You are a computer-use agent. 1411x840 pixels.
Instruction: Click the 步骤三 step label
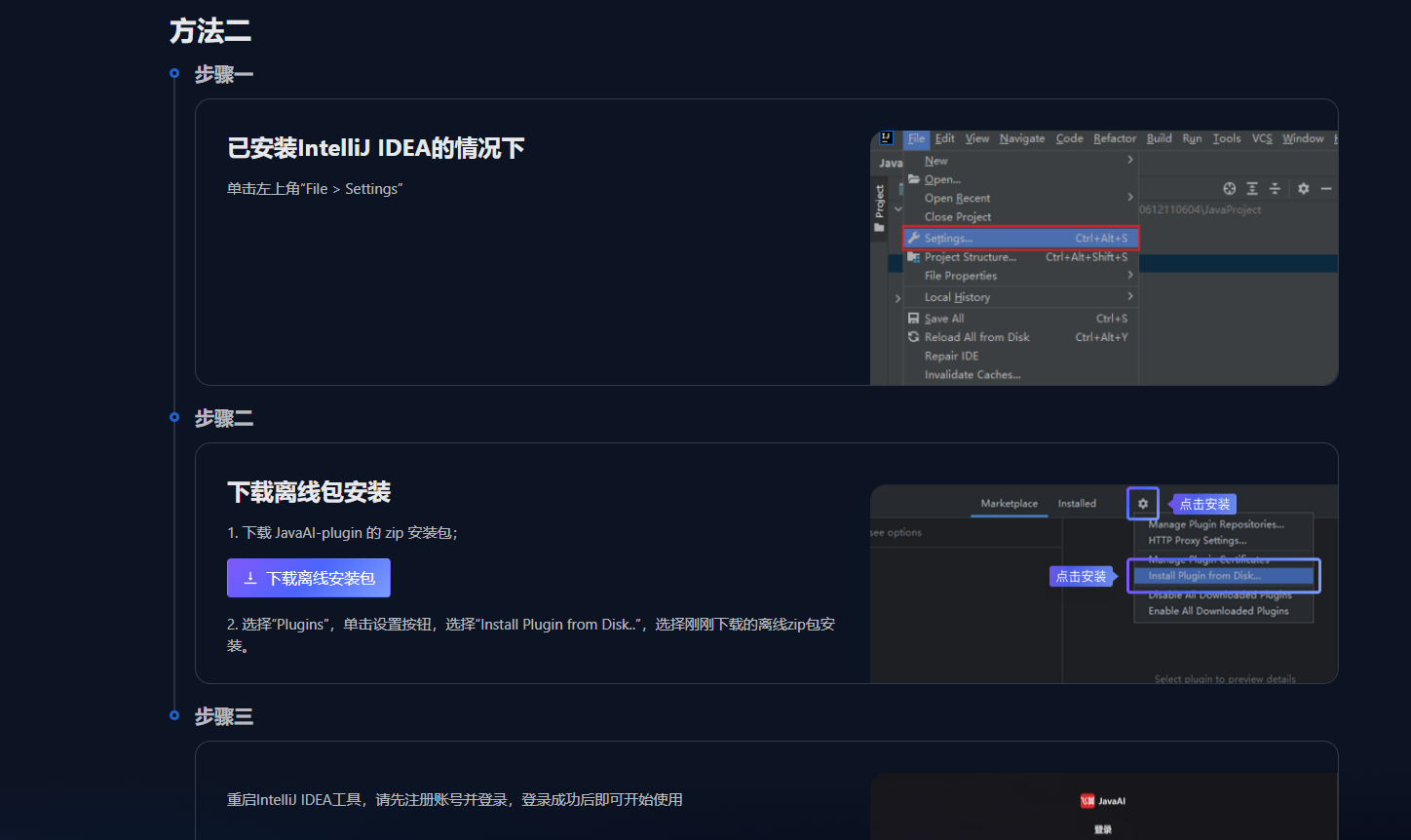[224, 716]
